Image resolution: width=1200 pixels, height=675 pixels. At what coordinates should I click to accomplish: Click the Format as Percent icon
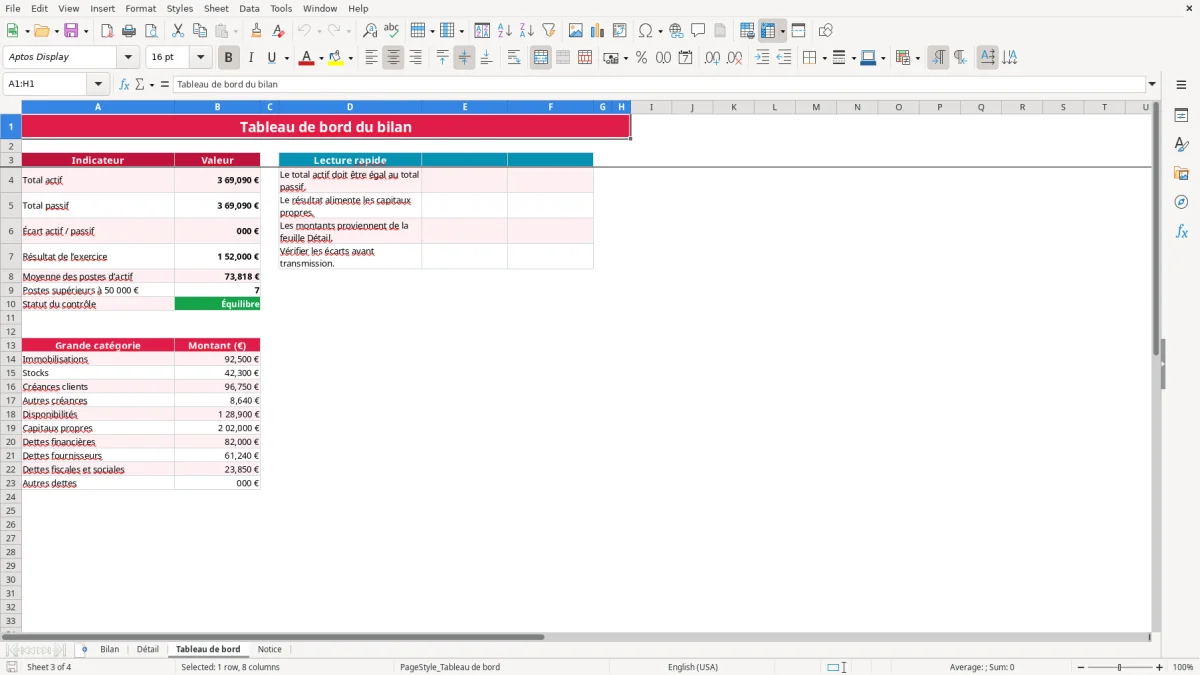click(642, 58)
